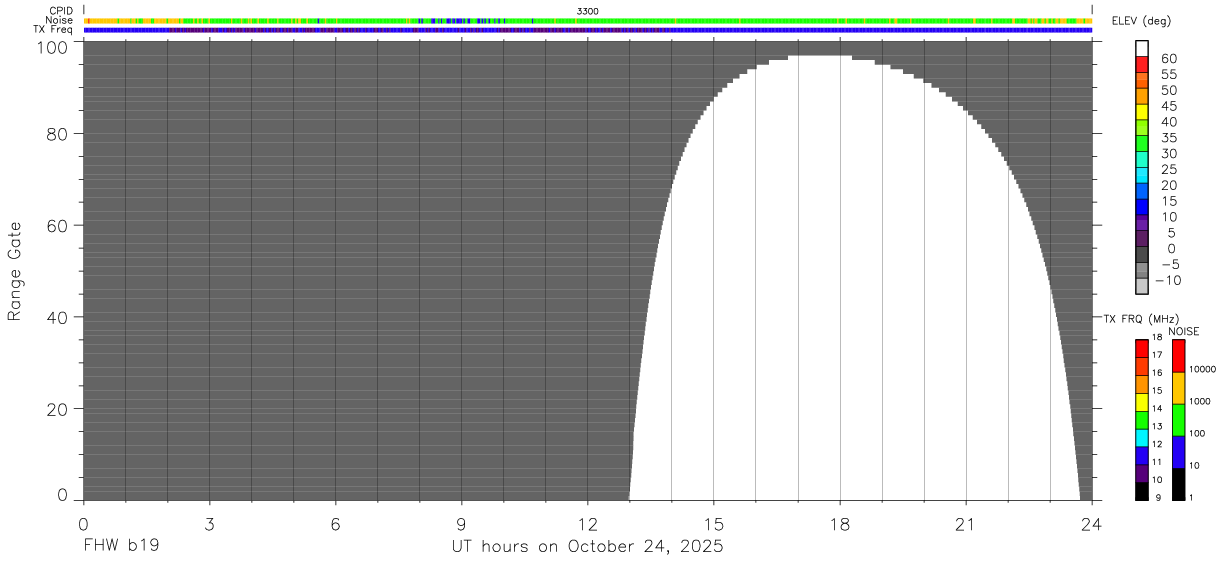Pick the green swatch in the NOISE bar
Image resolution: width=1228 pixels, height=567 pixels.
click(x=1178, y=420)
